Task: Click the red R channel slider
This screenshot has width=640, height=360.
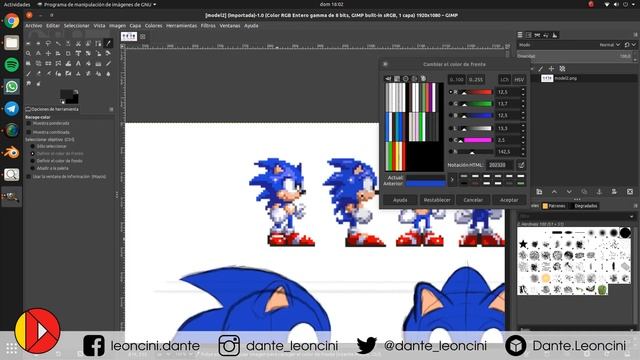Action: pos(476,92)
